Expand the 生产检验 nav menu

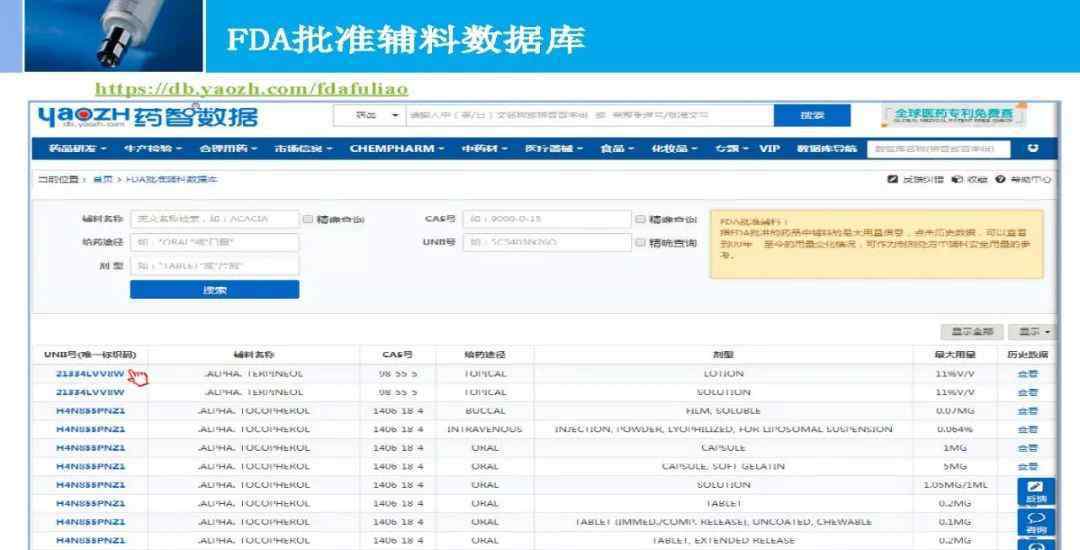[x=153, y=148]
